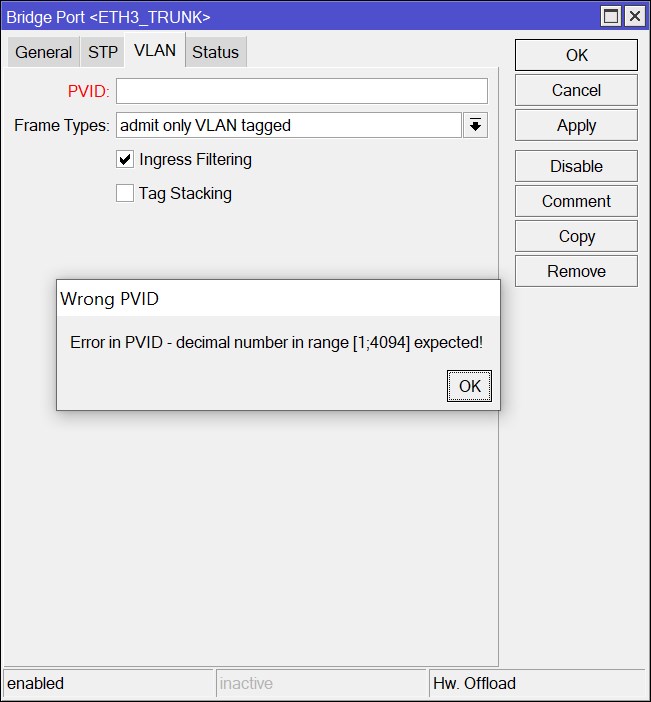Go to the Status tab

pyautogui.click(x=215, y=52)
